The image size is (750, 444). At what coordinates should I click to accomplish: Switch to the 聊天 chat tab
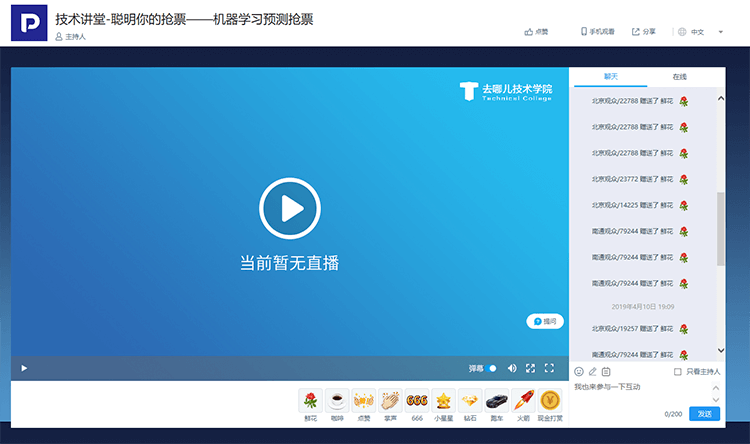tap(610, 76)
